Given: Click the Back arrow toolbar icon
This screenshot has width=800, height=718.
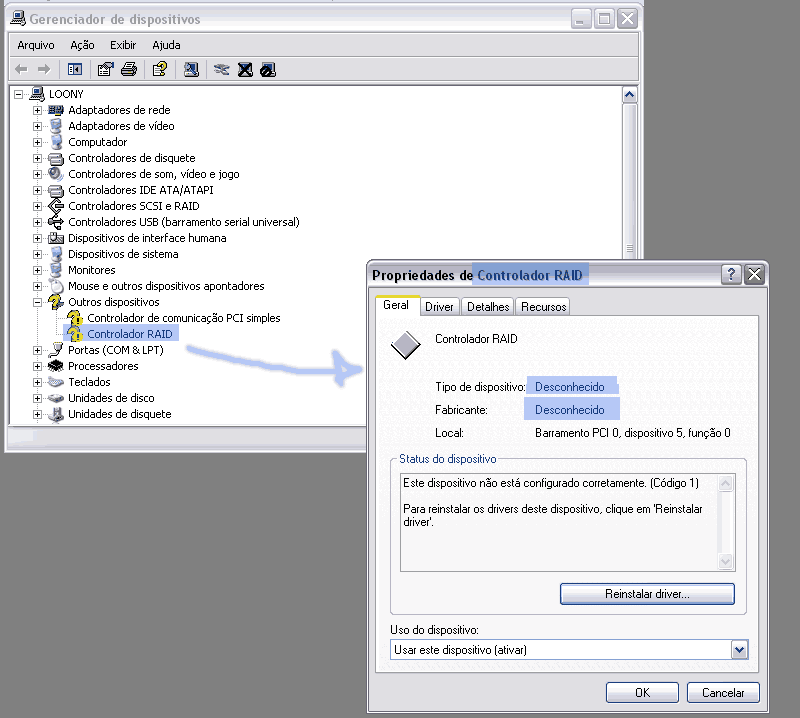Looking at the screenshot, I should (x=21, y=69).
